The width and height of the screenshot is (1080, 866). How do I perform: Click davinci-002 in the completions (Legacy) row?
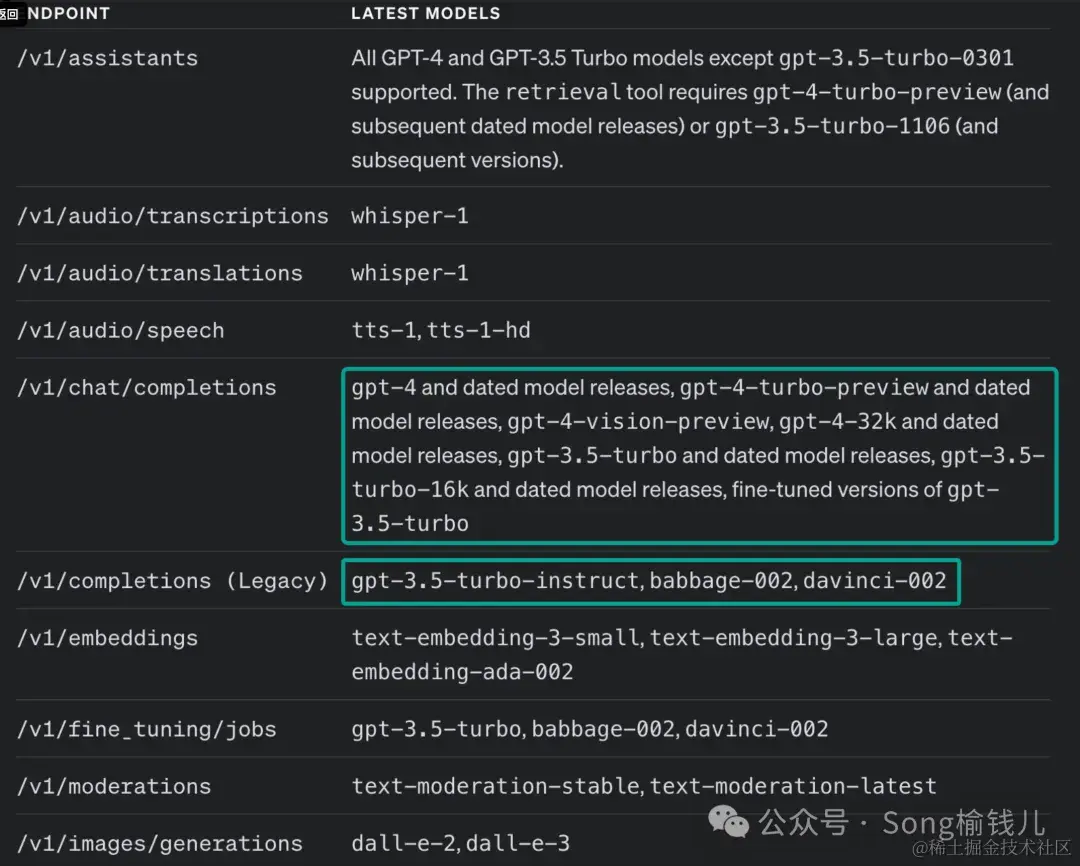tap(875, 581)
